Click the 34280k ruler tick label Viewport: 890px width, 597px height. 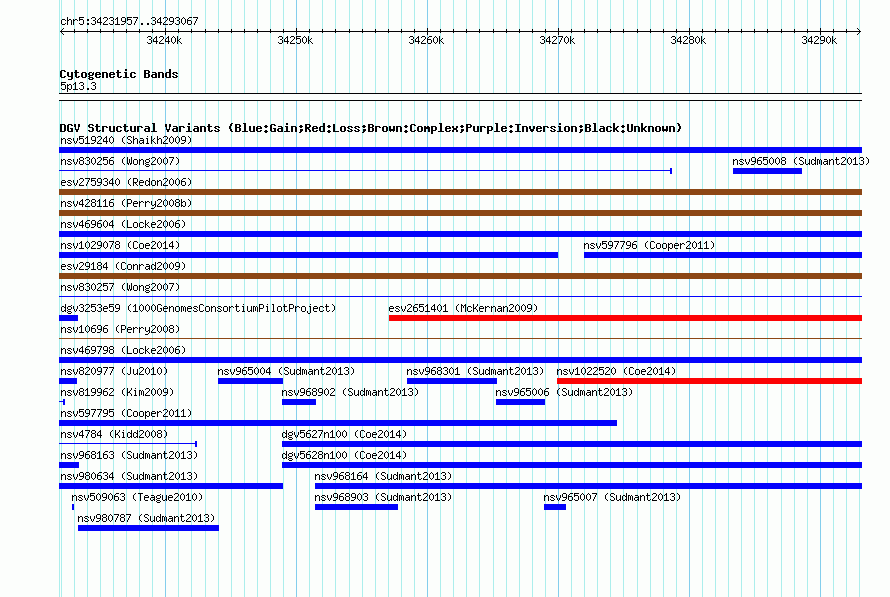tap(689, 40)
